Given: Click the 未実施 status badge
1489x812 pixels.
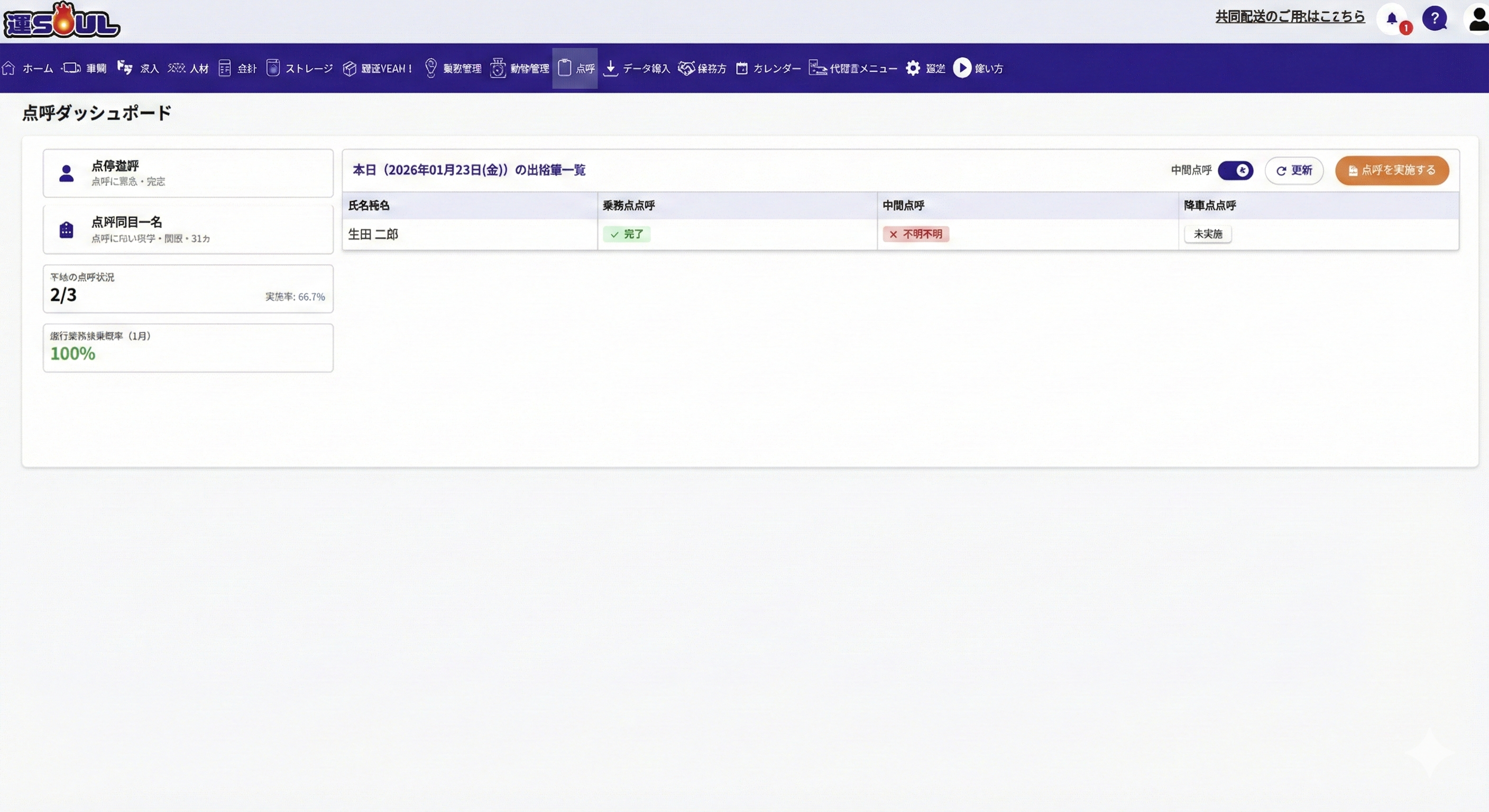Looking at the screenshot, I should [1208, 234].
